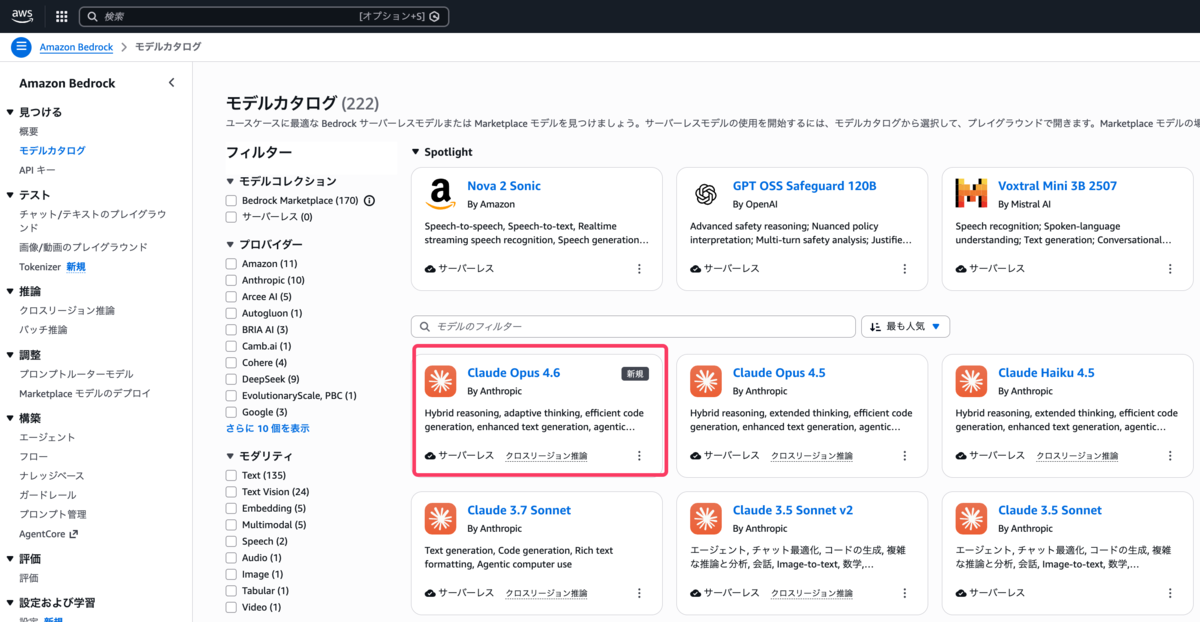
Task: Open the Voxtral Mini 3B 2507 model title
Action: point(1057,186)
